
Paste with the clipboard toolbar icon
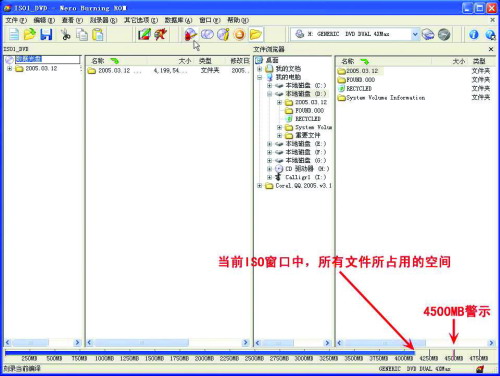click(x=98, y=34)
